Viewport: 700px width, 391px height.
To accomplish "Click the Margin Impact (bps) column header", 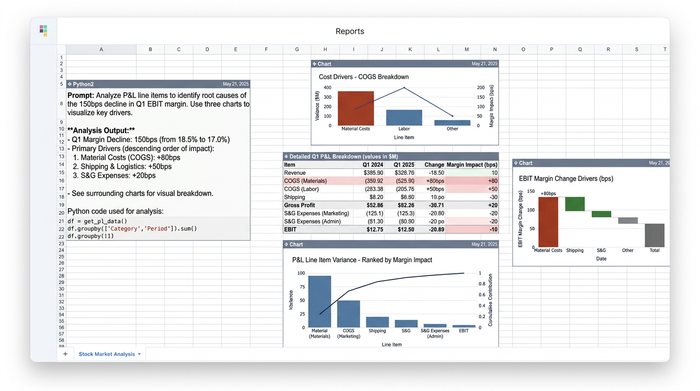I will pyautogui.click(x=472, y=165).
